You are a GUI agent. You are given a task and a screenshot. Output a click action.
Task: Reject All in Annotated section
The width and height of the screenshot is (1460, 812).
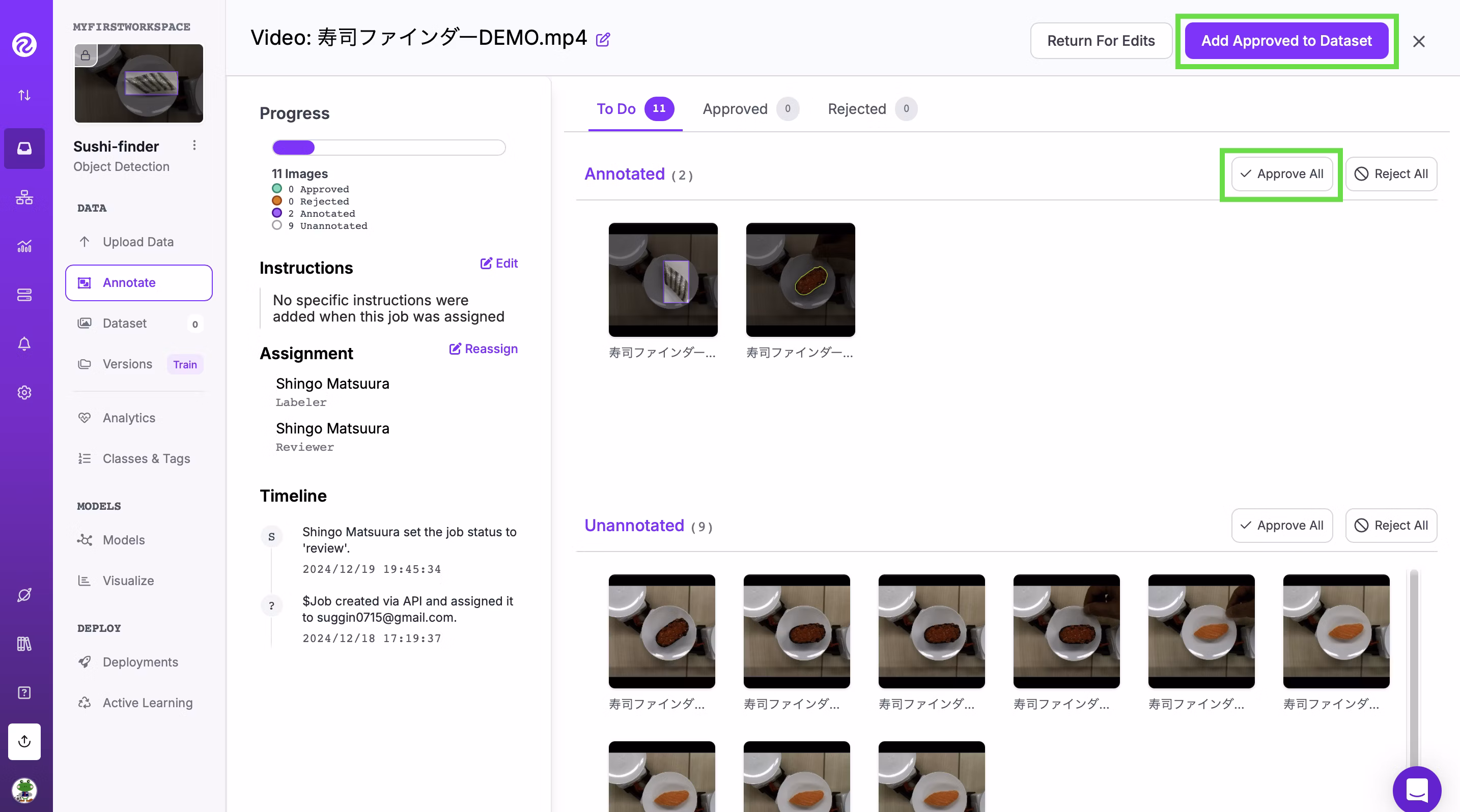tap(1391, 174)
